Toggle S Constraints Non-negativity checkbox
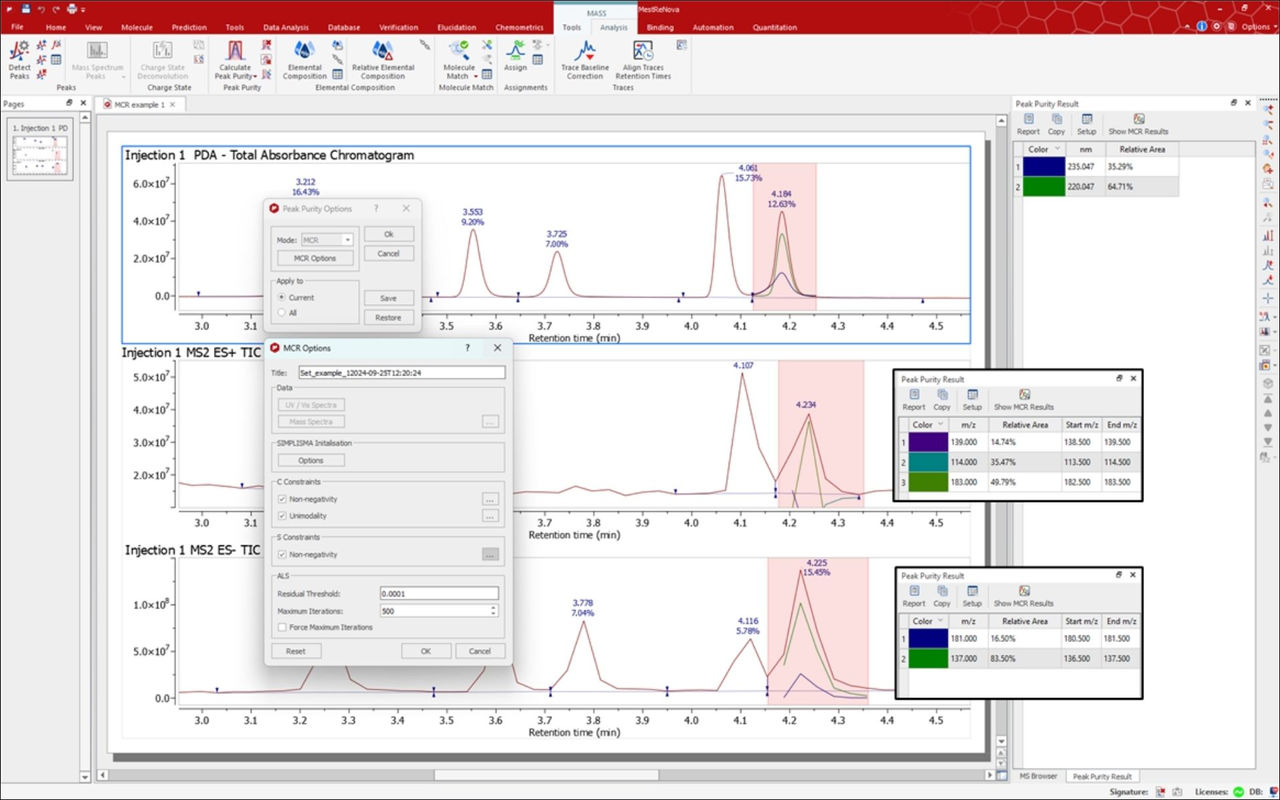This screenshot has width=1280, height=800. tap(282, 554)
